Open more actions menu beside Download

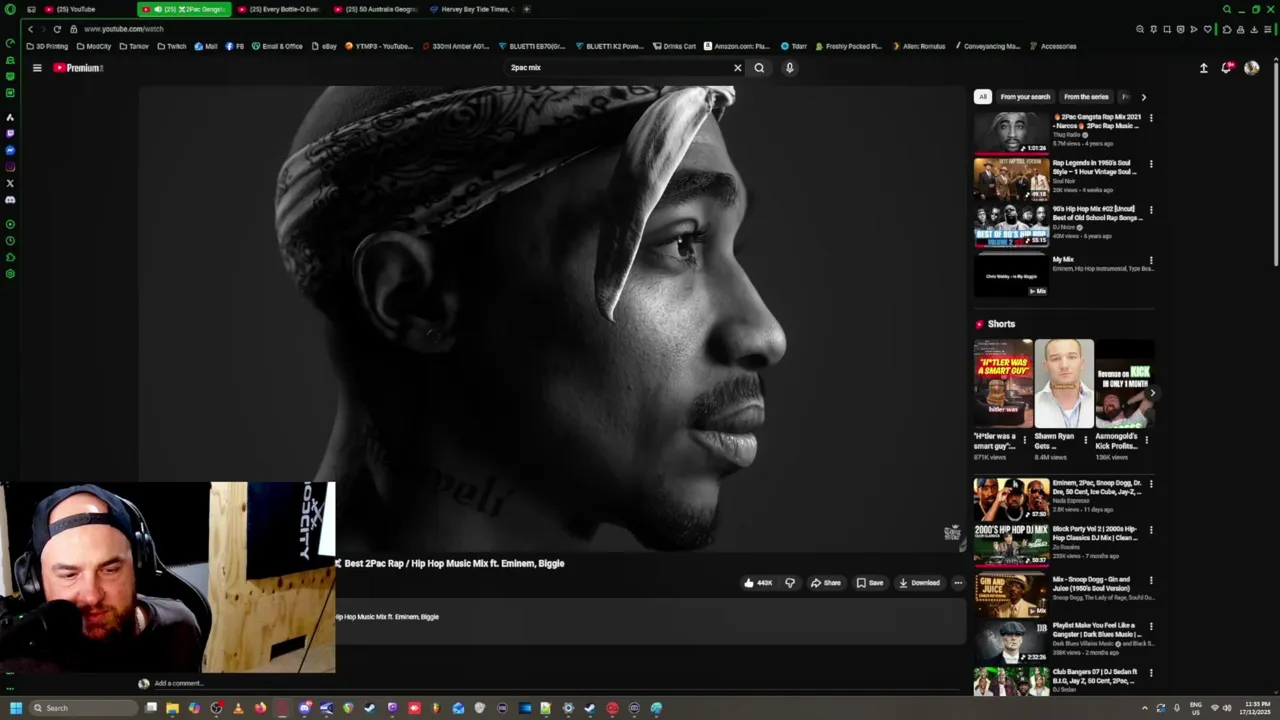click(x=958, y=583)
